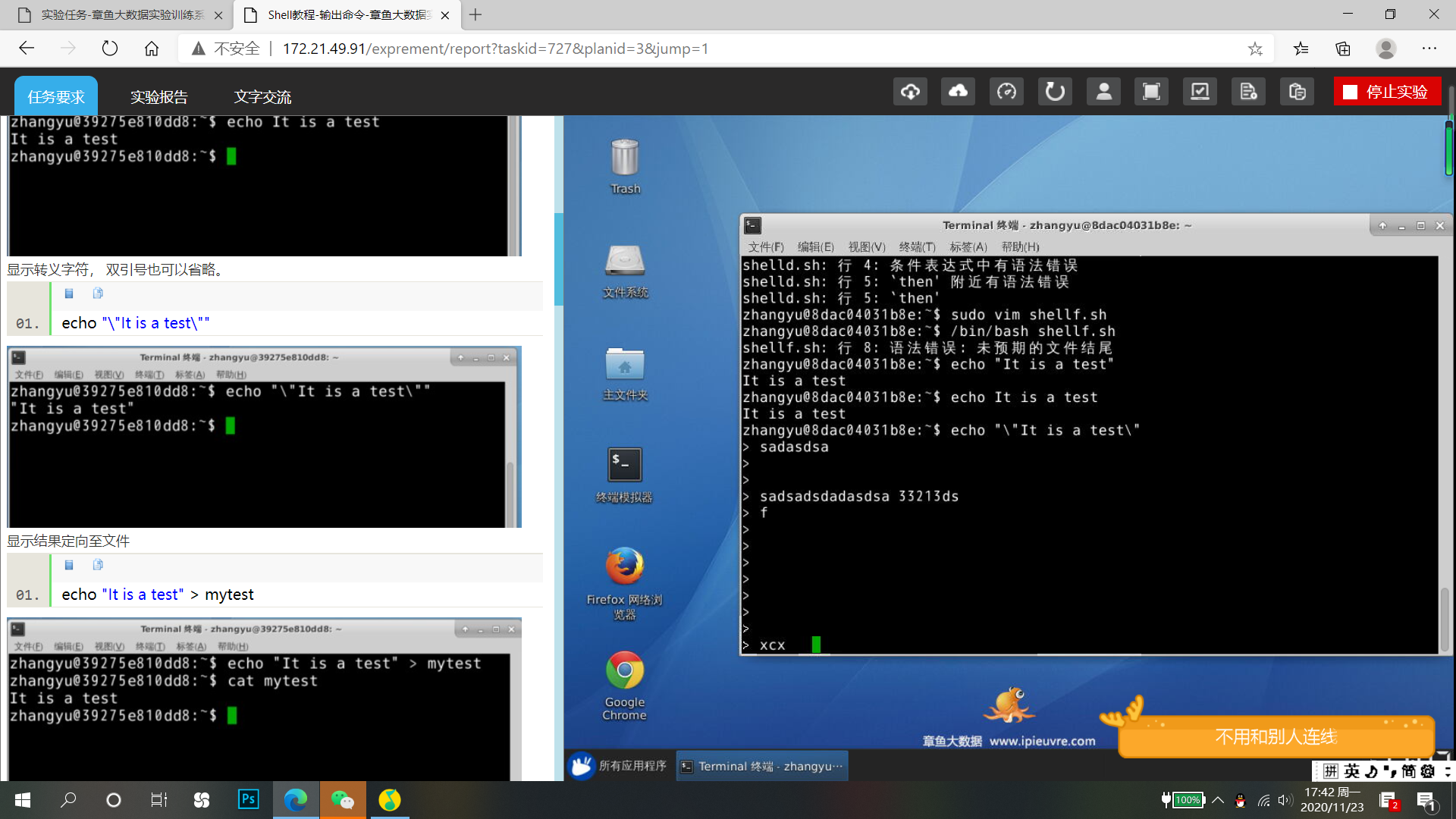1456x819 pixels.
Task: Click the clipboard paste toolbar icon
Action: (x=1297, y=92)
